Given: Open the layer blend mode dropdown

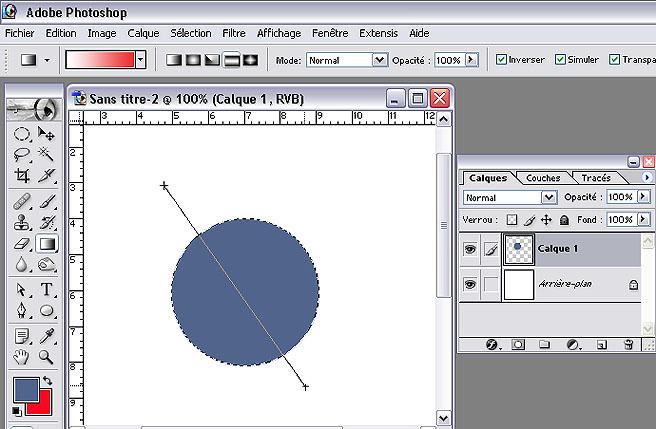Looking at the screenshot, I should (549, 197).
